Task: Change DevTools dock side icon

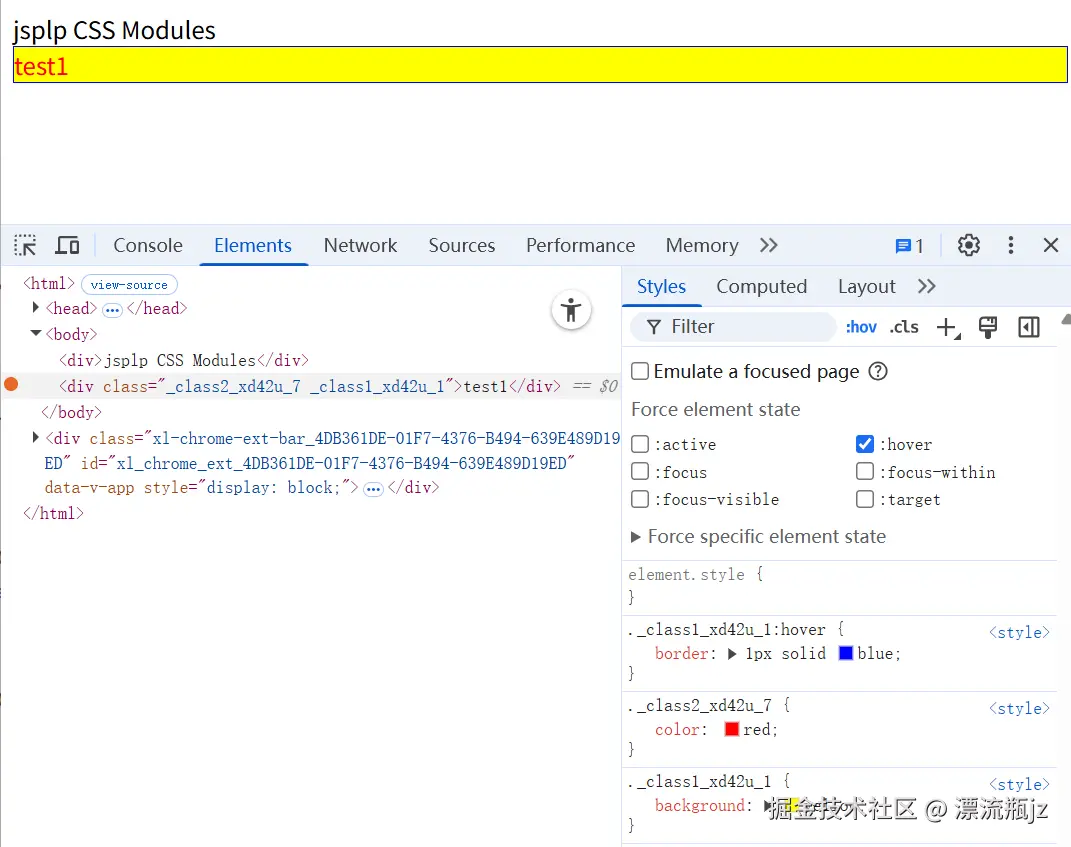Action: [1028, 327]
